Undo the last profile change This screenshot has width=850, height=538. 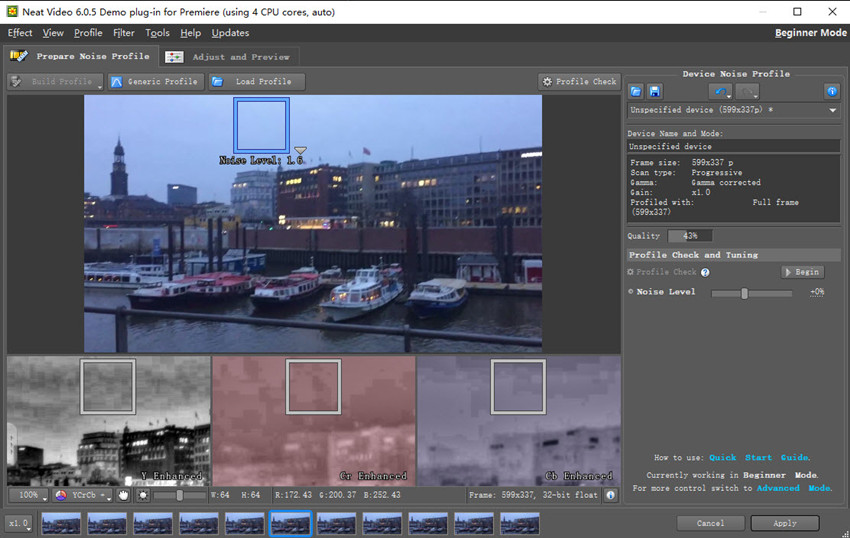[721, 92]
